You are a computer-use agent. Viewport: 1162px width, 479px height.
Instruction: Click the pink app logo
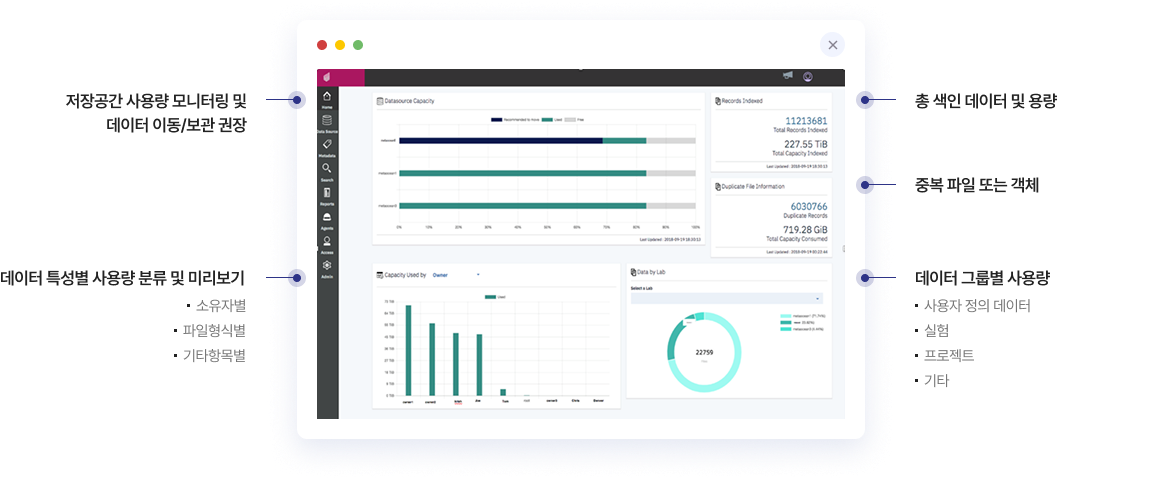(327, 77)
